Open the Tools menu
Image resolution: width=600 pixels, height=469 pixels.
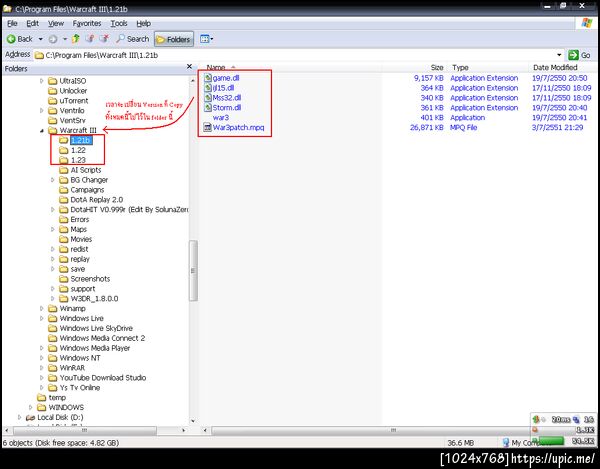pyautogui.click(x=119, y=24)
